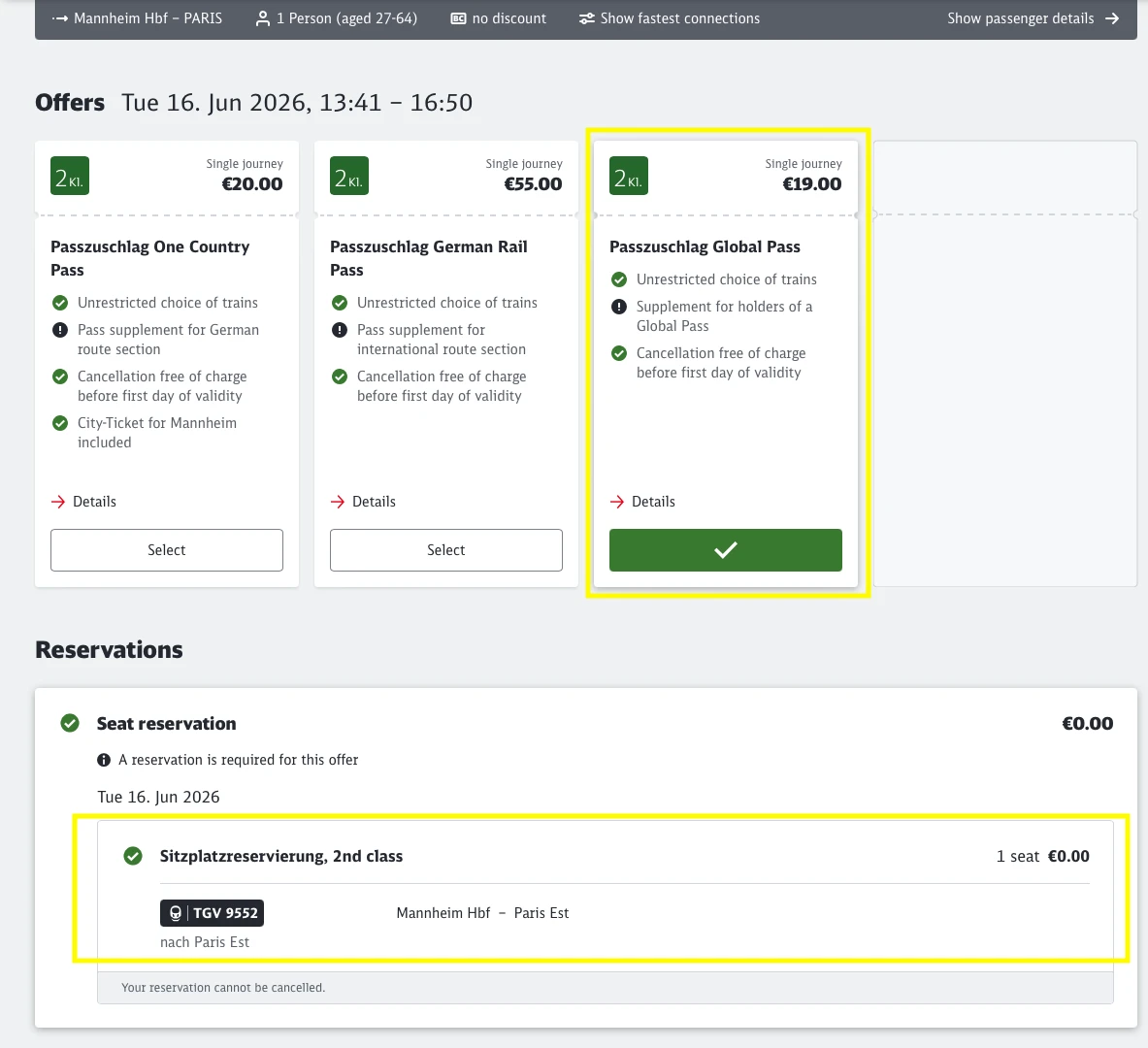This screenshot has width=1148, height=1048.
Task: Click the route arrow icon before Mannheim Hbf
Action: click(x=60, y=18)
